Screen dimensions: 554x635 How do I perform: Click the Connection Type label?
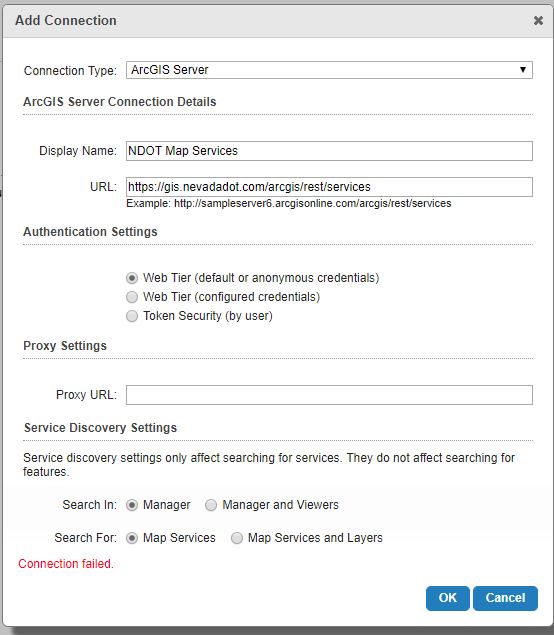(70, 71)
